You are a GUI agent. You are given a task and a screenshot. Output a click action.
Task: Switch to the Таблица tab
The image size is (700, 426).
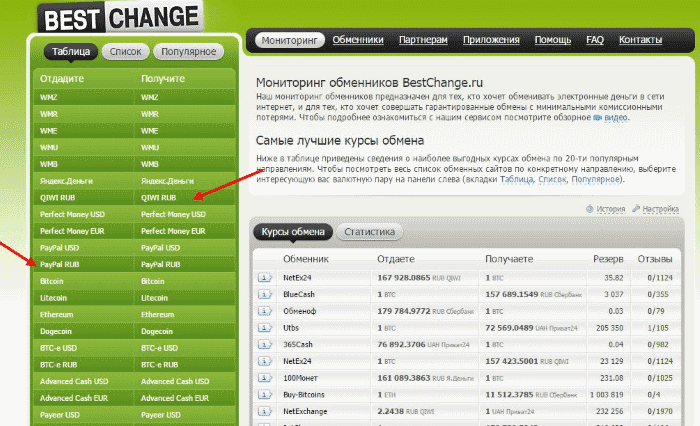tap(71, 52)
